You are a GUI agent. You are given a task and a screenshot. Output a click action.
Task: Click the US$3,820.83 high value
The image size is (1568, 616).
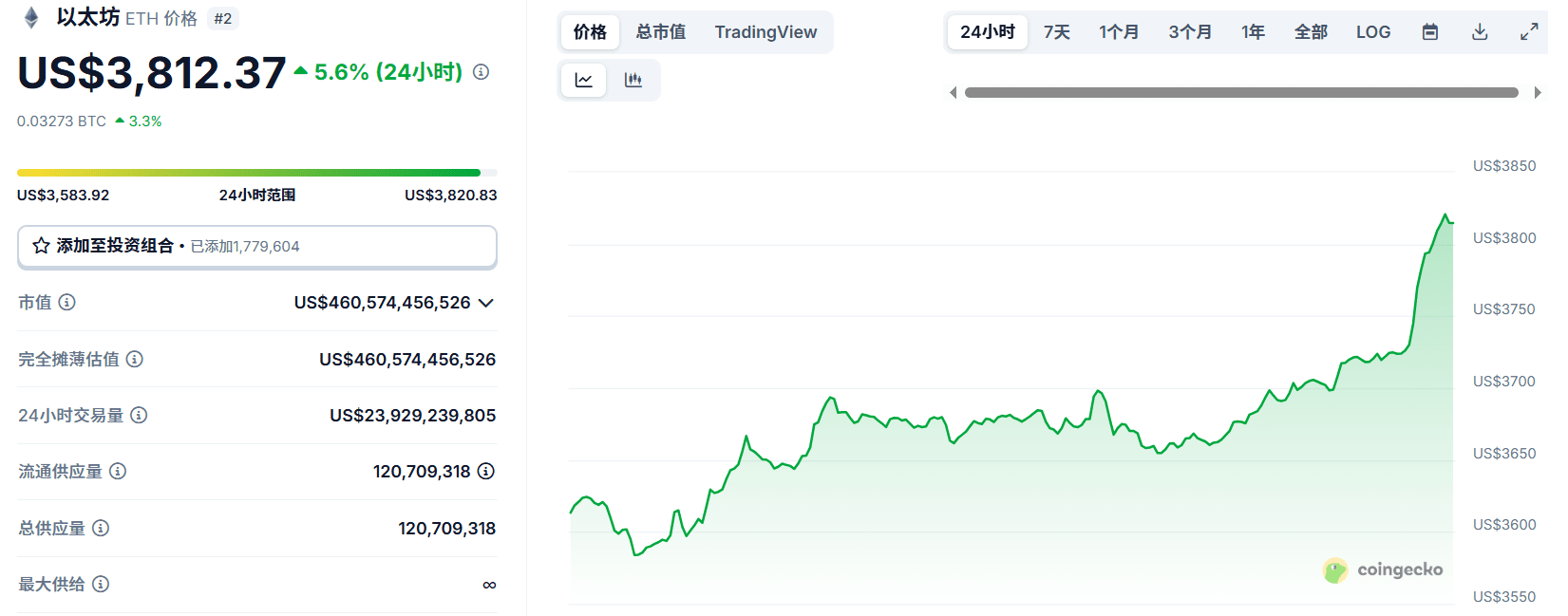[x=451, y=195]
